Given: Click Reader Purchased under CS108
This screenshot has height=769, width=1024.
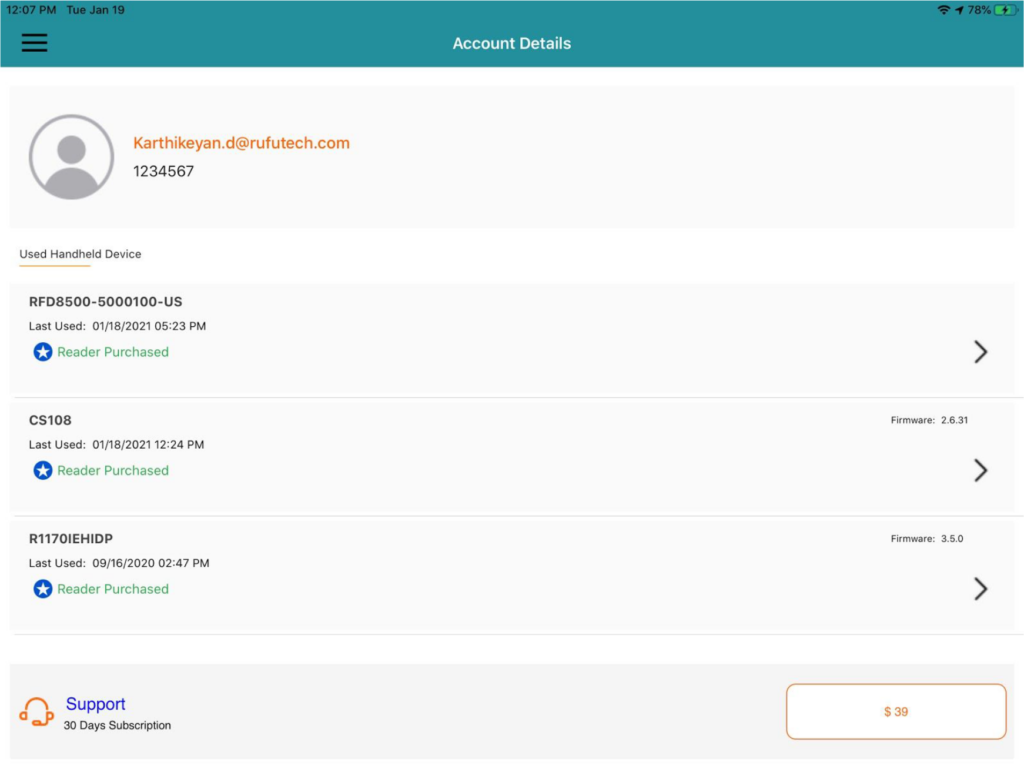Looking at the screenshot, I should pyautogui.click(x=113, y=471).
